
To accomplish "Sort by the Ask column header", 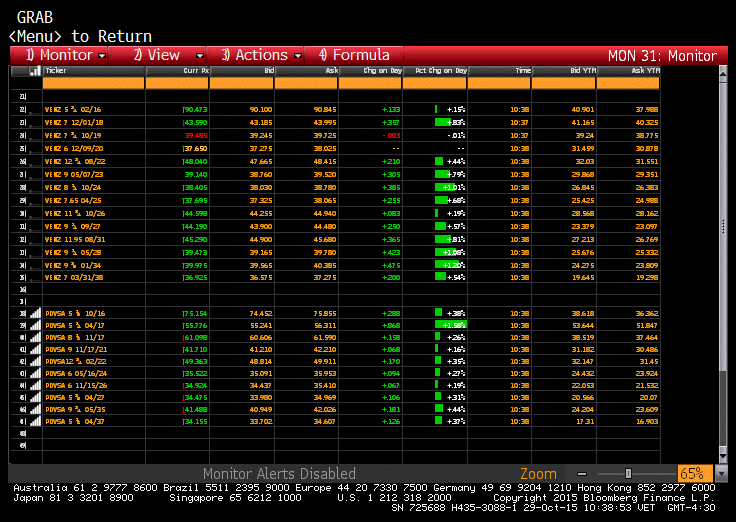I will [x=306, y=71].
